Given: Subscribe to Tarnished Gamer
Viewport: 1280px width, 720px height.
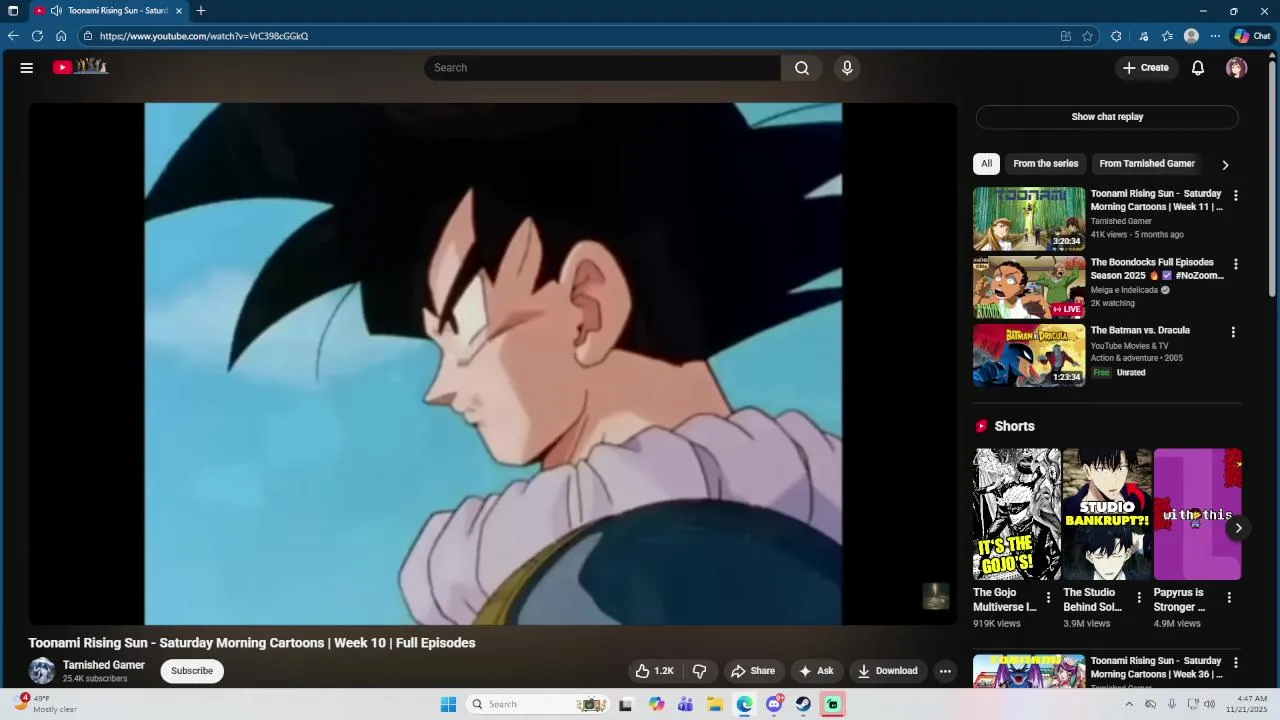Looking at the screenshot, I should 192,671.
